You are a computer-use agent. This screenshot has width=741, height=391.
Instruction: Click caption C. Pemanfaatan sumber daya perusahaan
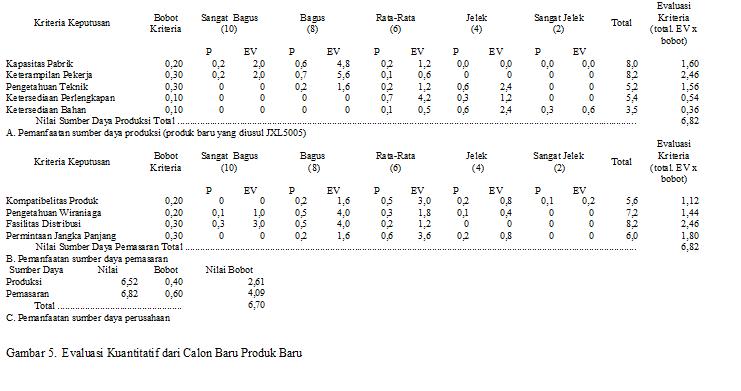tap(88, 318)
